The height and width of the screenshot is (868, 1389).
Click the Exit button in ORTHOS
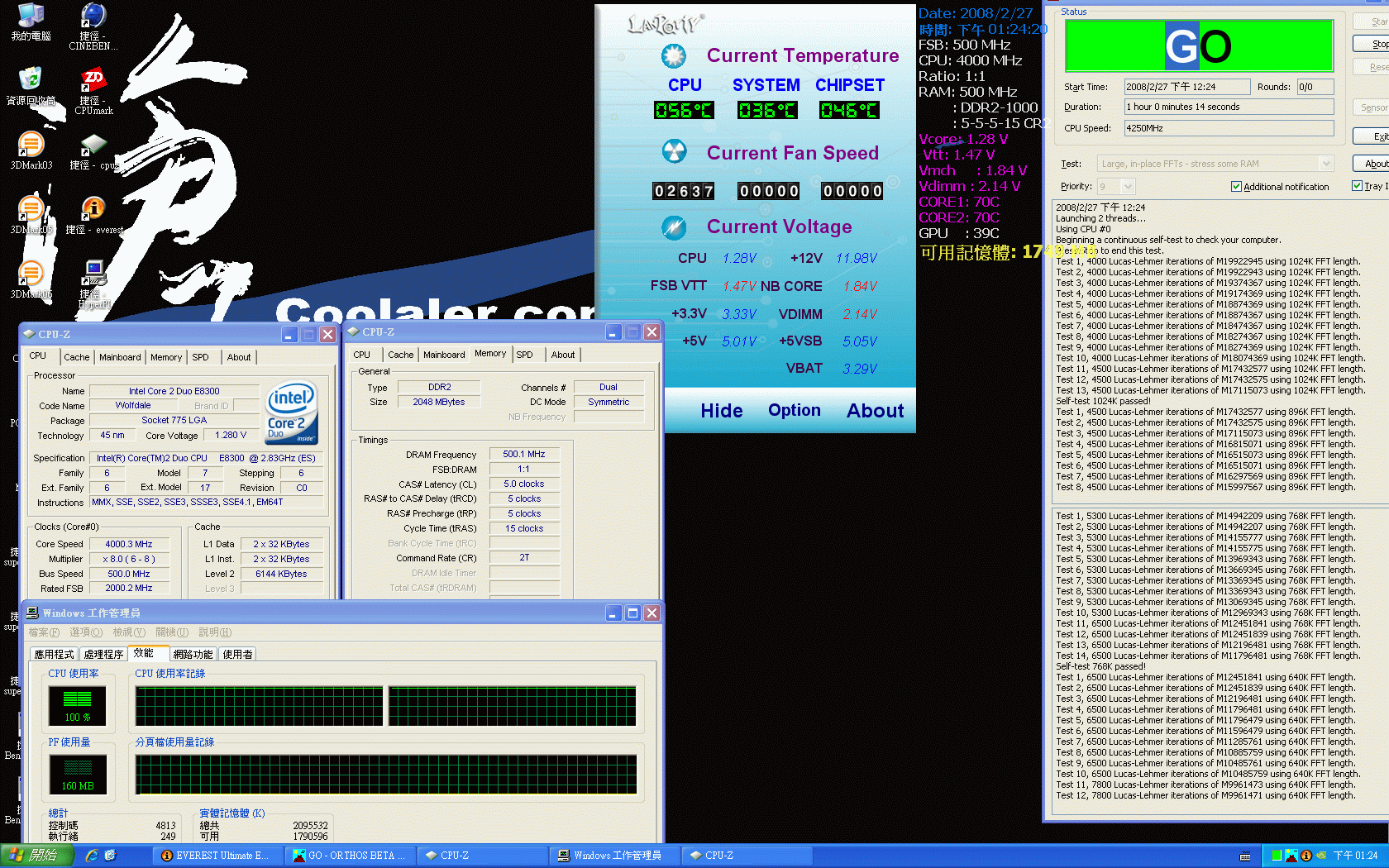pos(1372,136)
